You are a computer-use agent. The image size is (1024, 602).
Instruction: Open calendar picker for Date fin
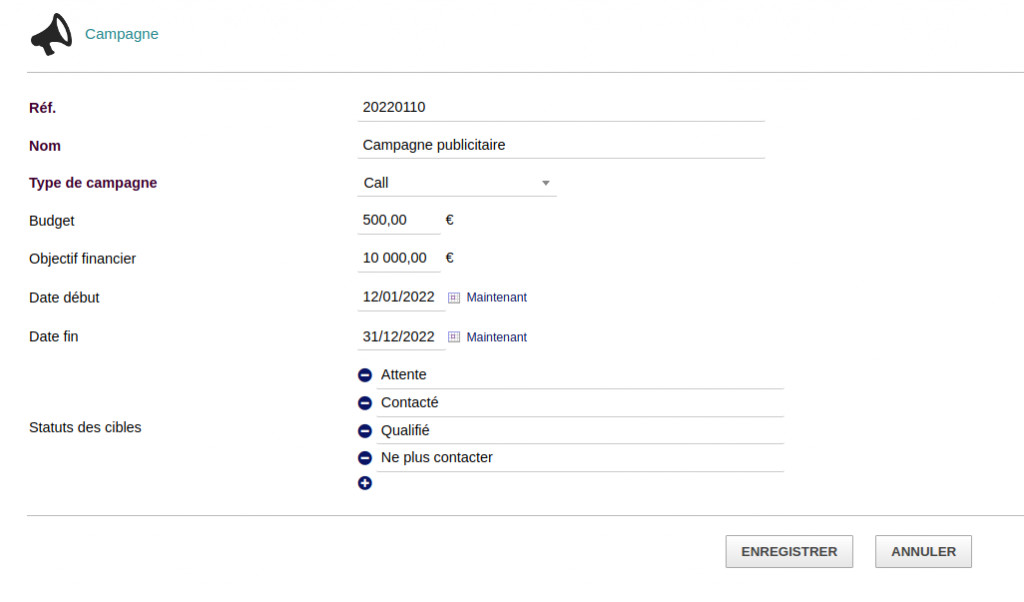454,337
